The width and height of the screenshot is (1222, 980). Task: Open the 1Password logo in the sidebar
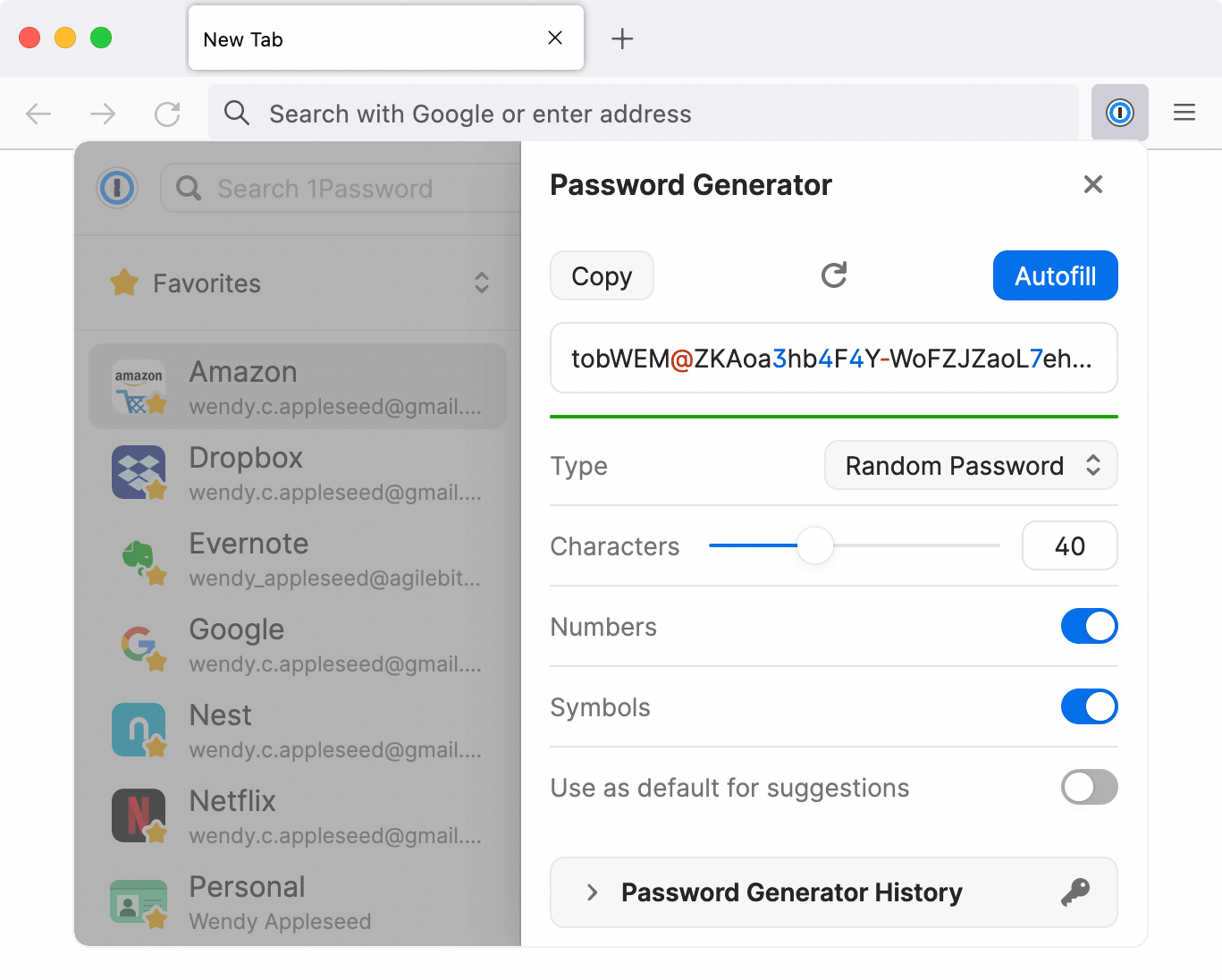click(x=117, y=188)
